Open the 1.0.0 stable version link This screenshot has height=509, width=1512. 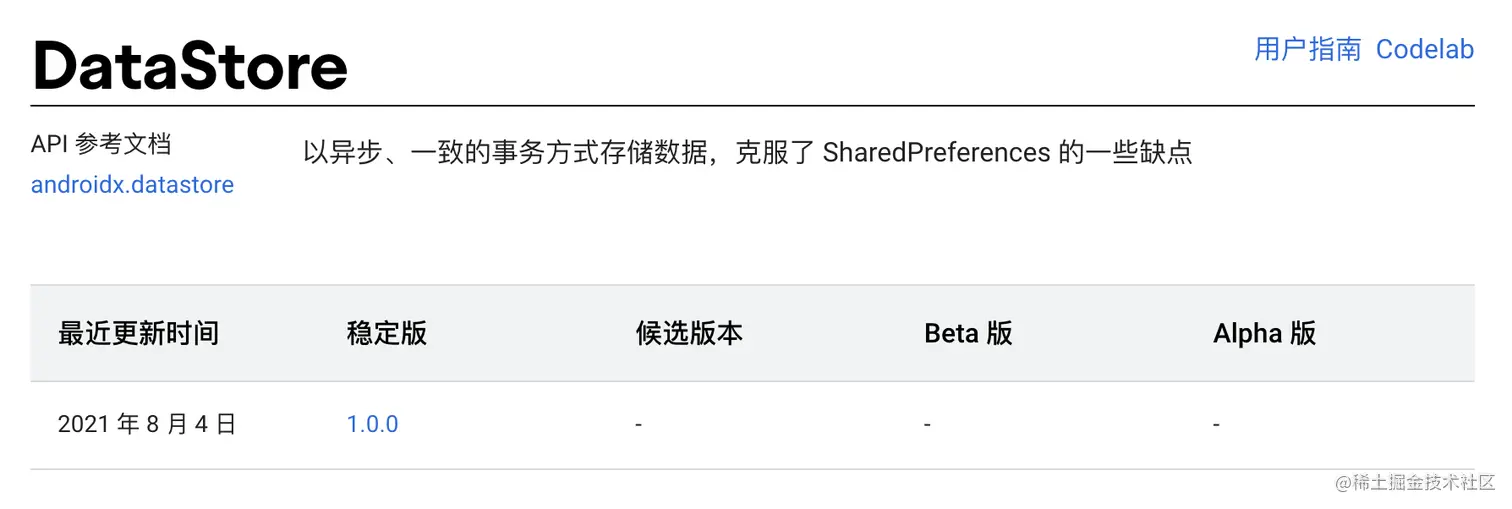pyautogui.click(x=372, y=424)
